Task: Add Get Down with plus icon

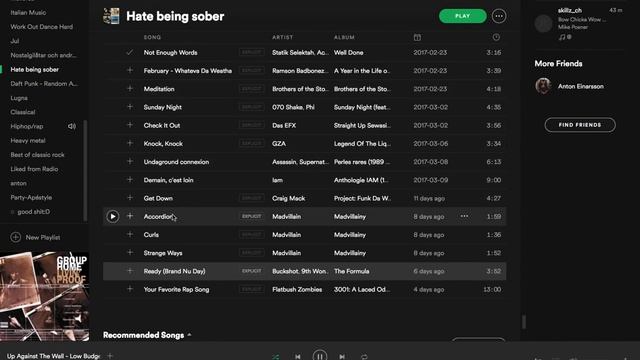Action: [130, 198]
